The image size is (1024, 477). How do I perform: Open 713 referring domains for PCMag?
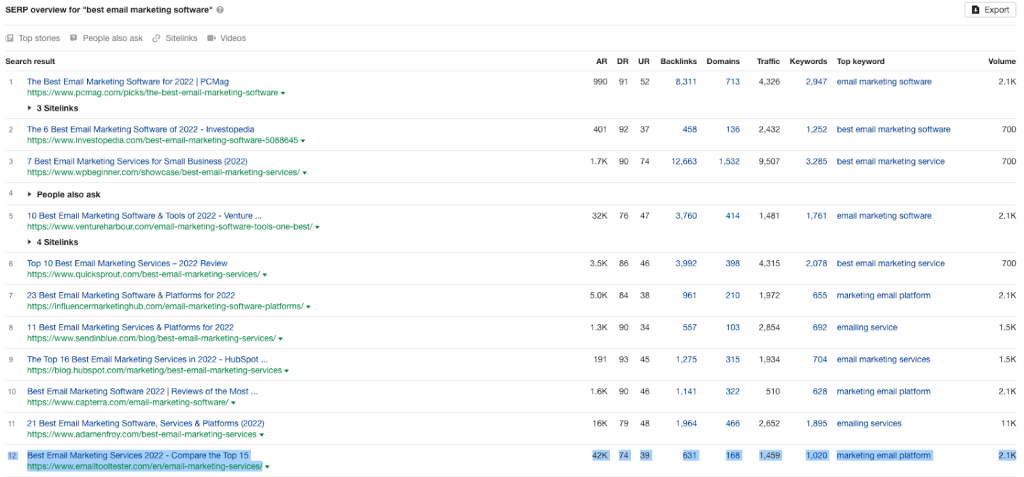(x=733, y=82)
